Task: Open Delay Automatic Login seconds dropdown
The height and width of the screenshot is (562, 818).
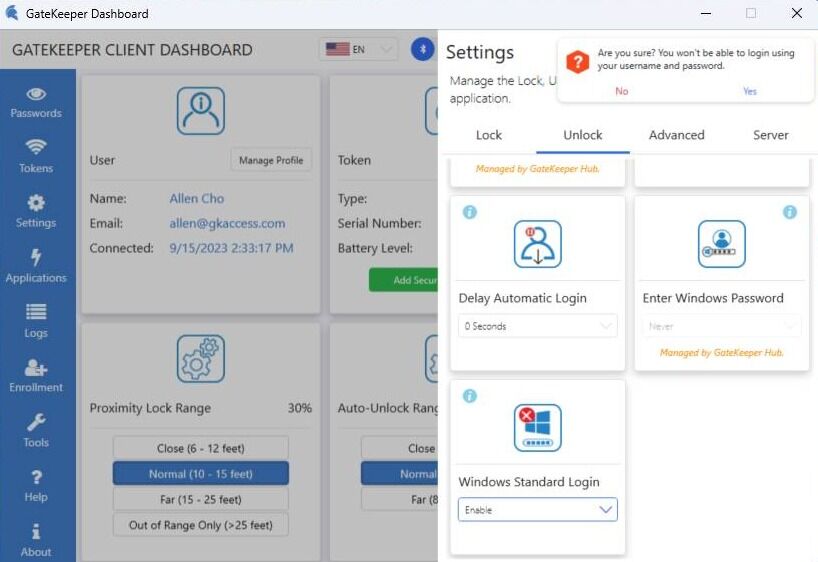Action: (x=538, y=326)
